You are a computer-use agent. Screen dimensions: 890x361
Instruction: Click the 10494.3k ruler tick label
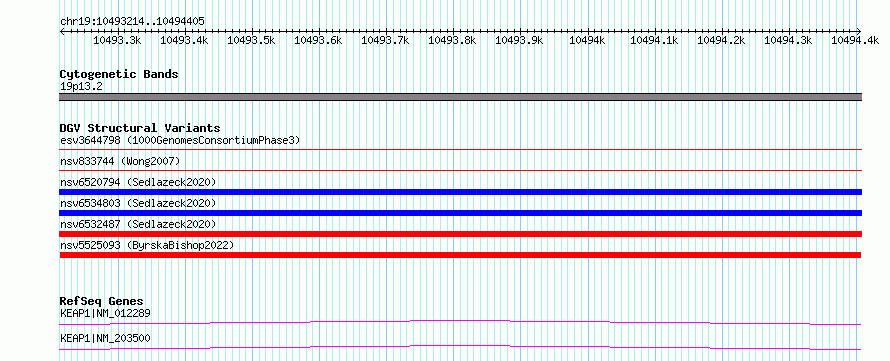[788, 40]
